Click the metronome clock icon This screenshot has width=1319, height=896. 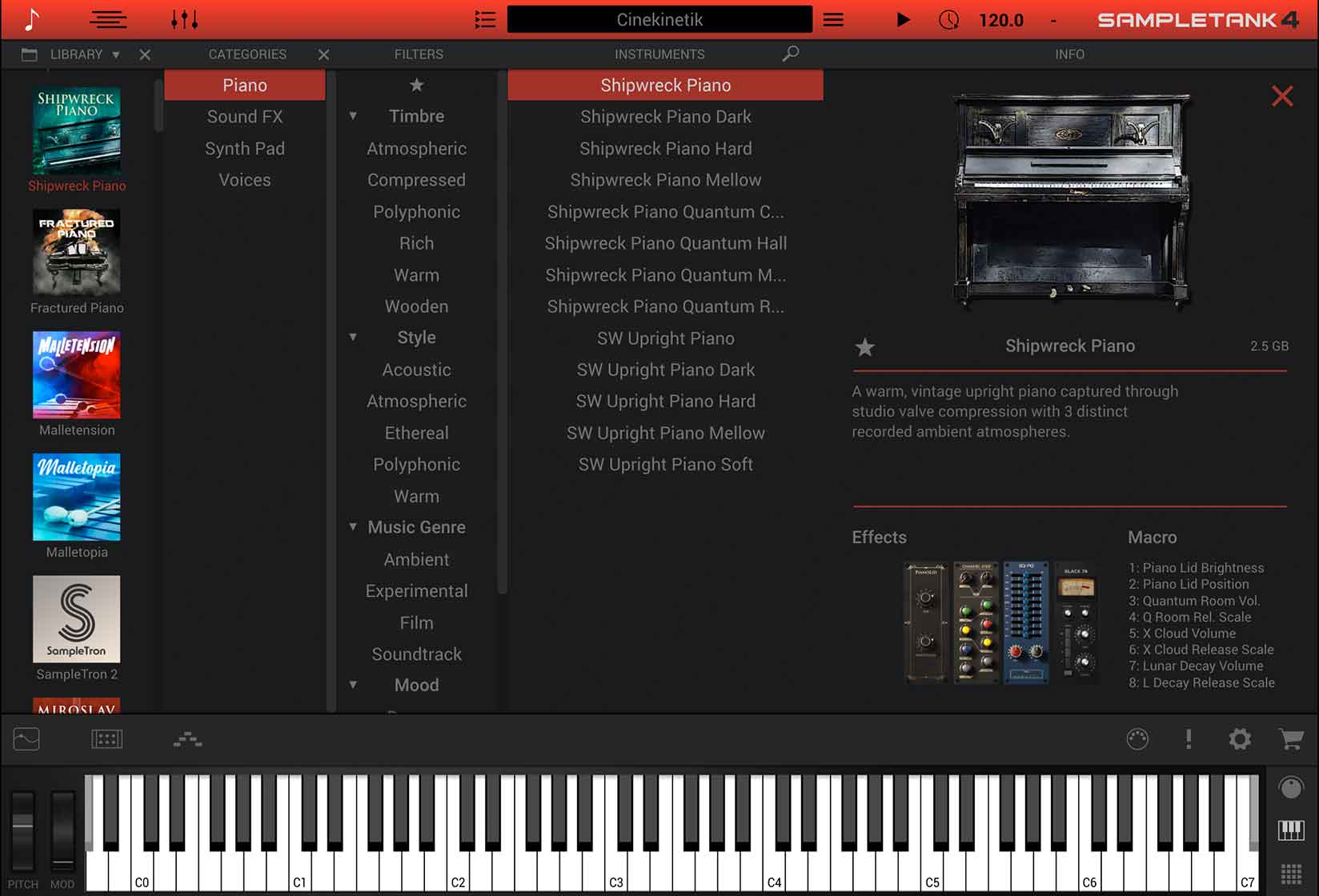pos(948,19)
